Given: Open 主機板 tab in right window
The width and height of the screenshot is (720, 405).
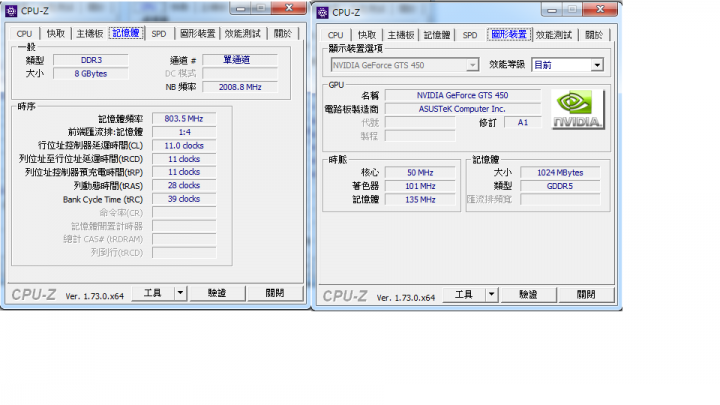Looking at the screenshot, I should pos(401,35).
